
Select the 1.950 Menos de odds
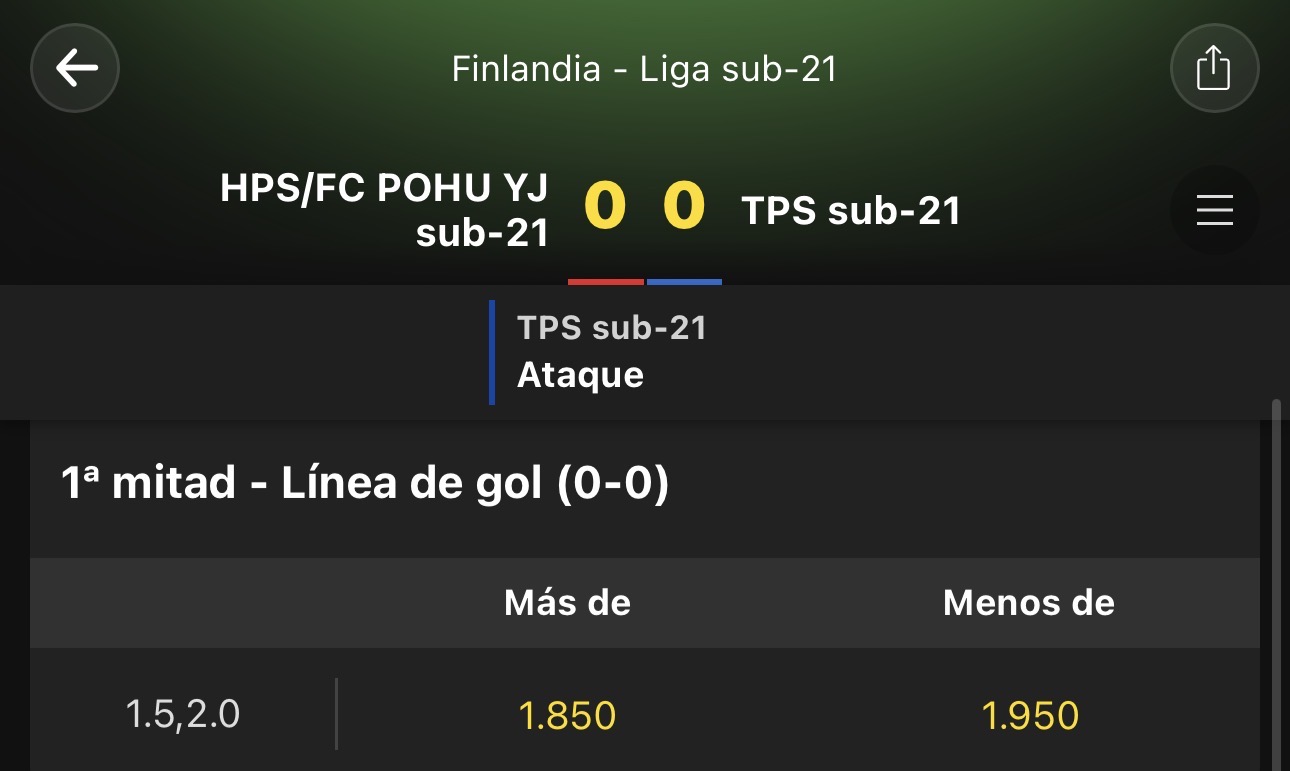point(1029,715)
